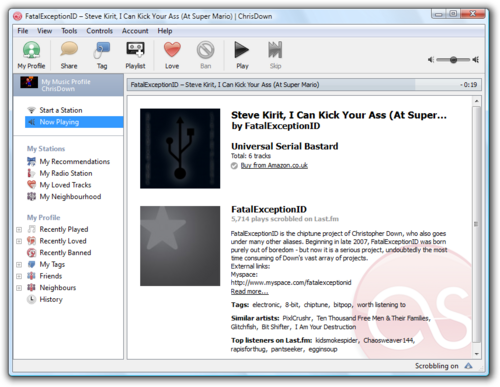Select the Now Playing entry
The image size is (500, 387).
point(74,122)
